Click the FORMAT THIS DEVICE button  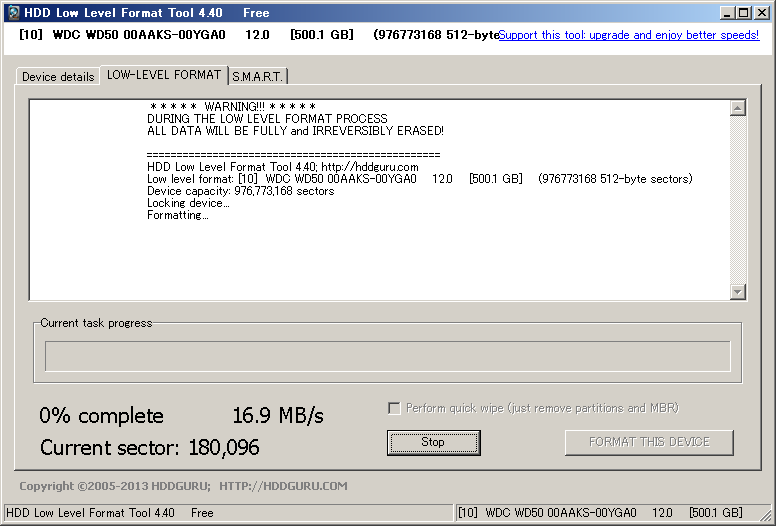tap(649, 442)
